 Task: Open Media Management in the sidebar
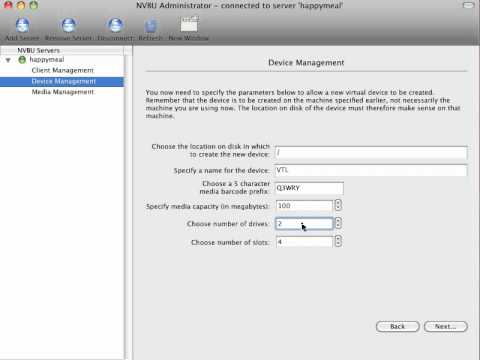click(x=63, y=92)
